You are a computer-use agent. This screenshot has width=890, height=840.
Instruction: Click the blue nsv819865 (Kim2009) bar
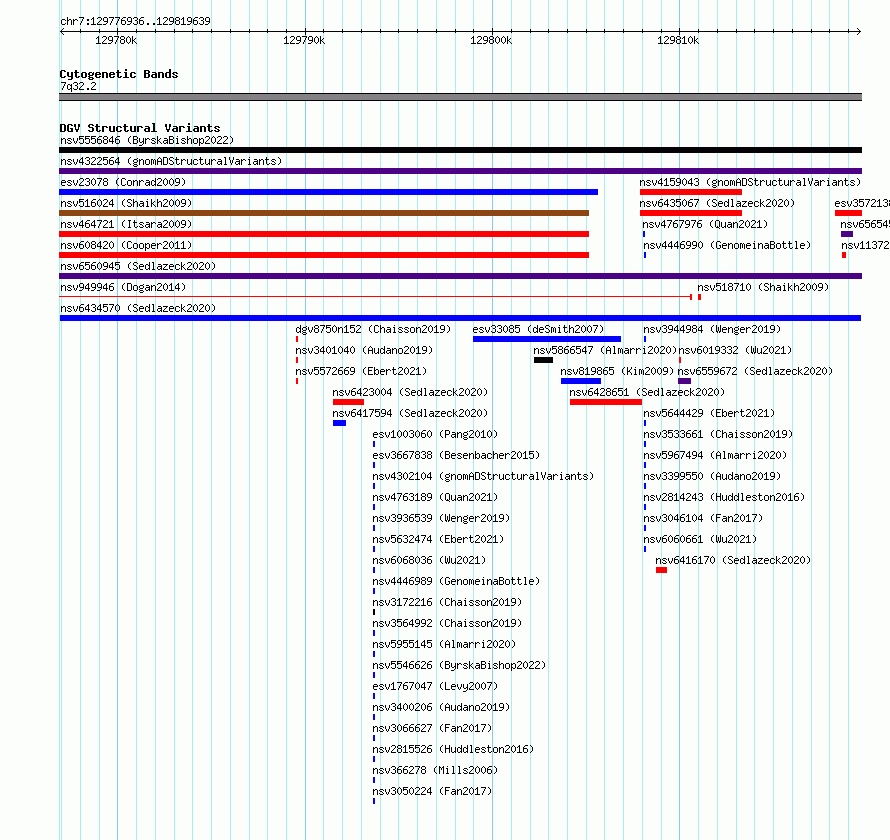(581, 381)
